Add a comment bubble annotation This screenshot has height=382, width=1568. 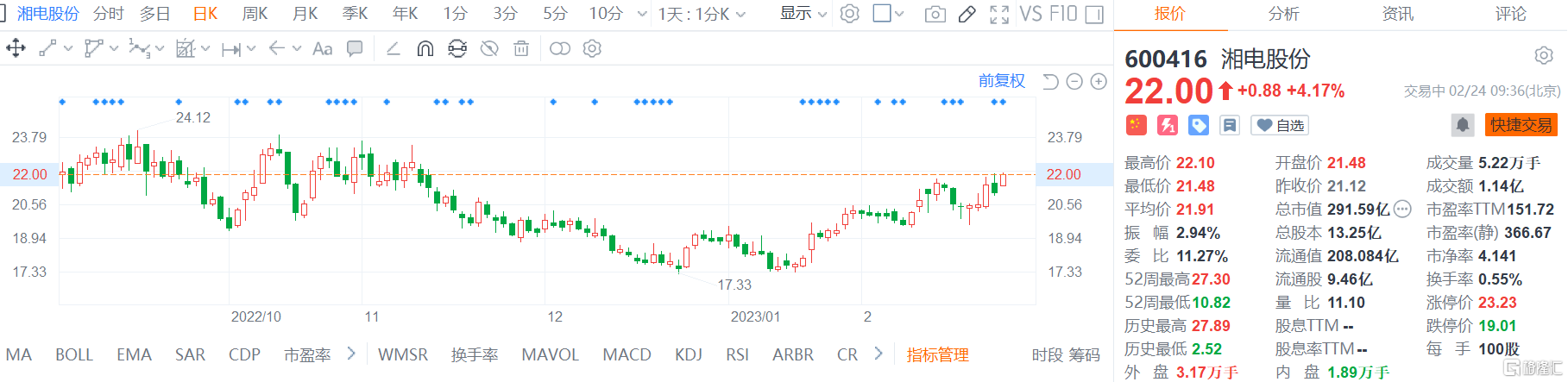[355, 49]
